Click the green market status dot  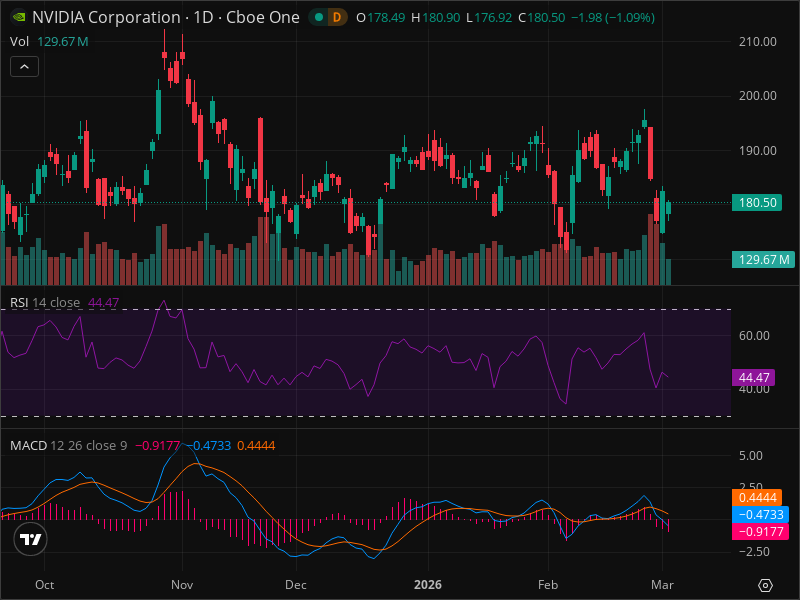(319, 17)
